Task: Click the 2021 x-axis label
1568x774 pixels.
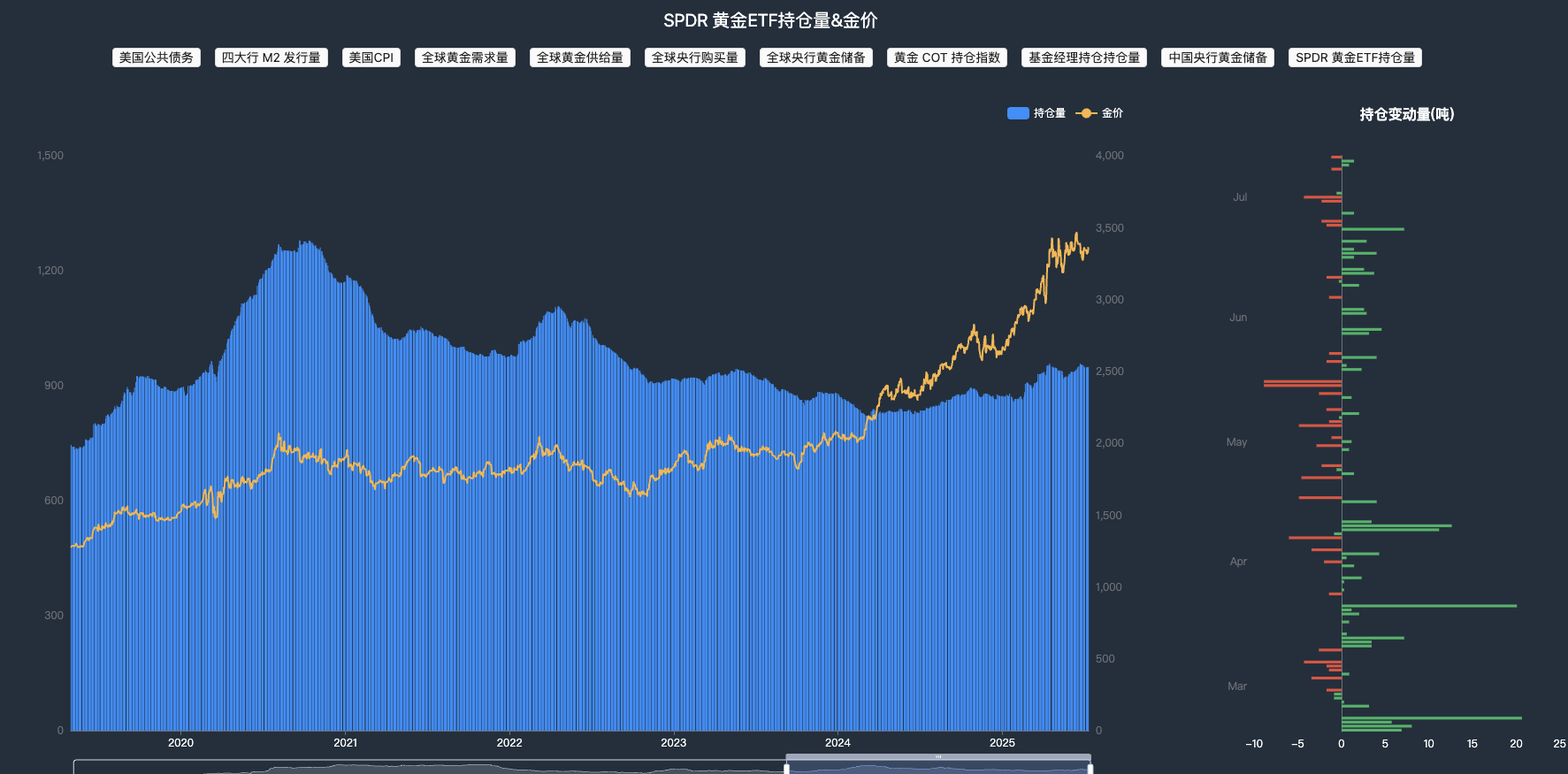Action: pyautogui.click(x=345, y=743)
